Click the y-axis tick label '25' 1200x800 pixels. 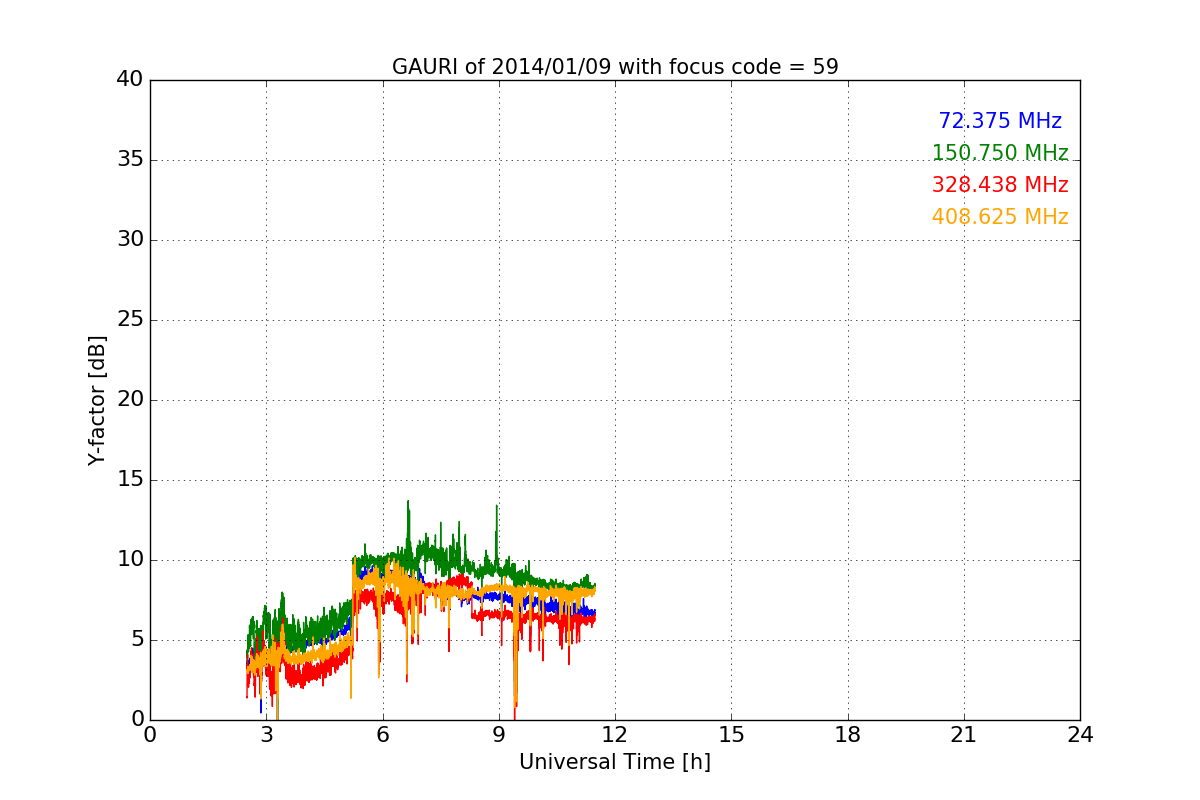pyautogui.click(x=130, y=320)
